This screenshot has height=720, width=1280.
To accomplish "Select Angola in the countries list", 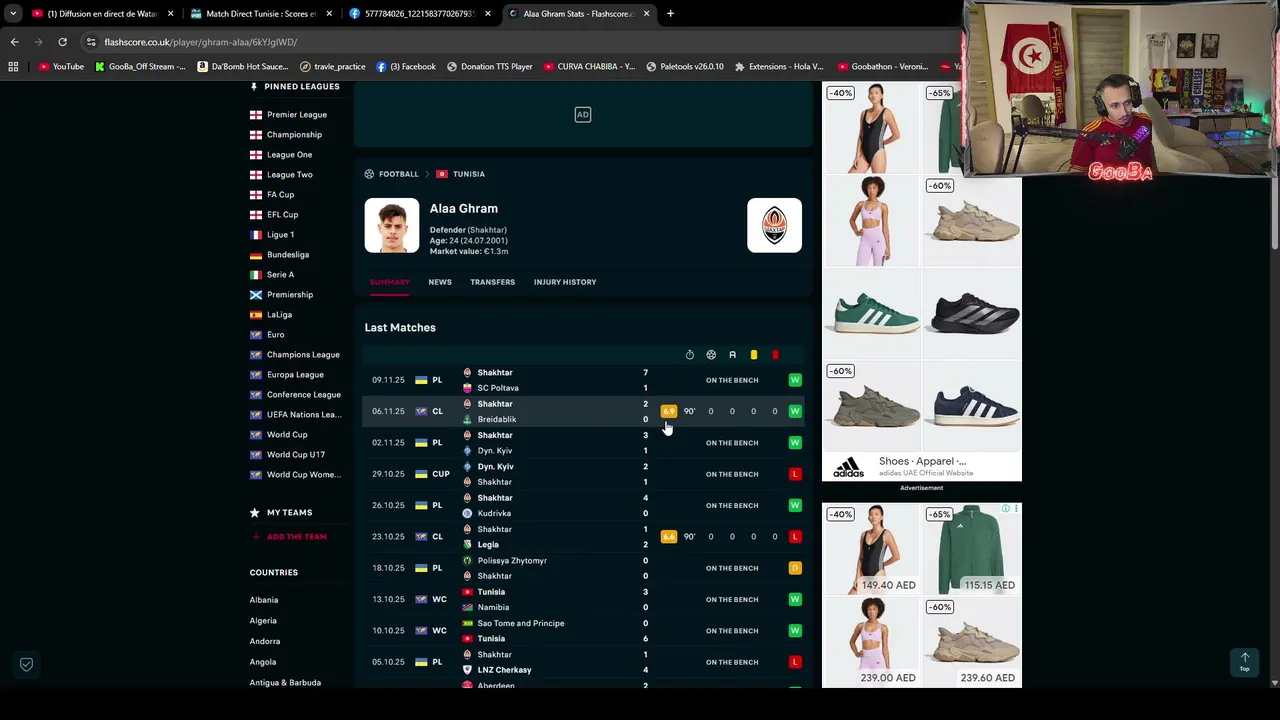I will (263, 662).
